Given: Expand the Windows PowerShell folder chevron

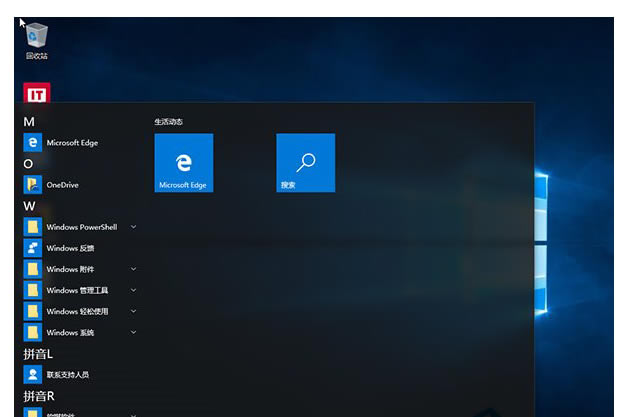Looking at the screenshot, I should (x=133, y=227).
